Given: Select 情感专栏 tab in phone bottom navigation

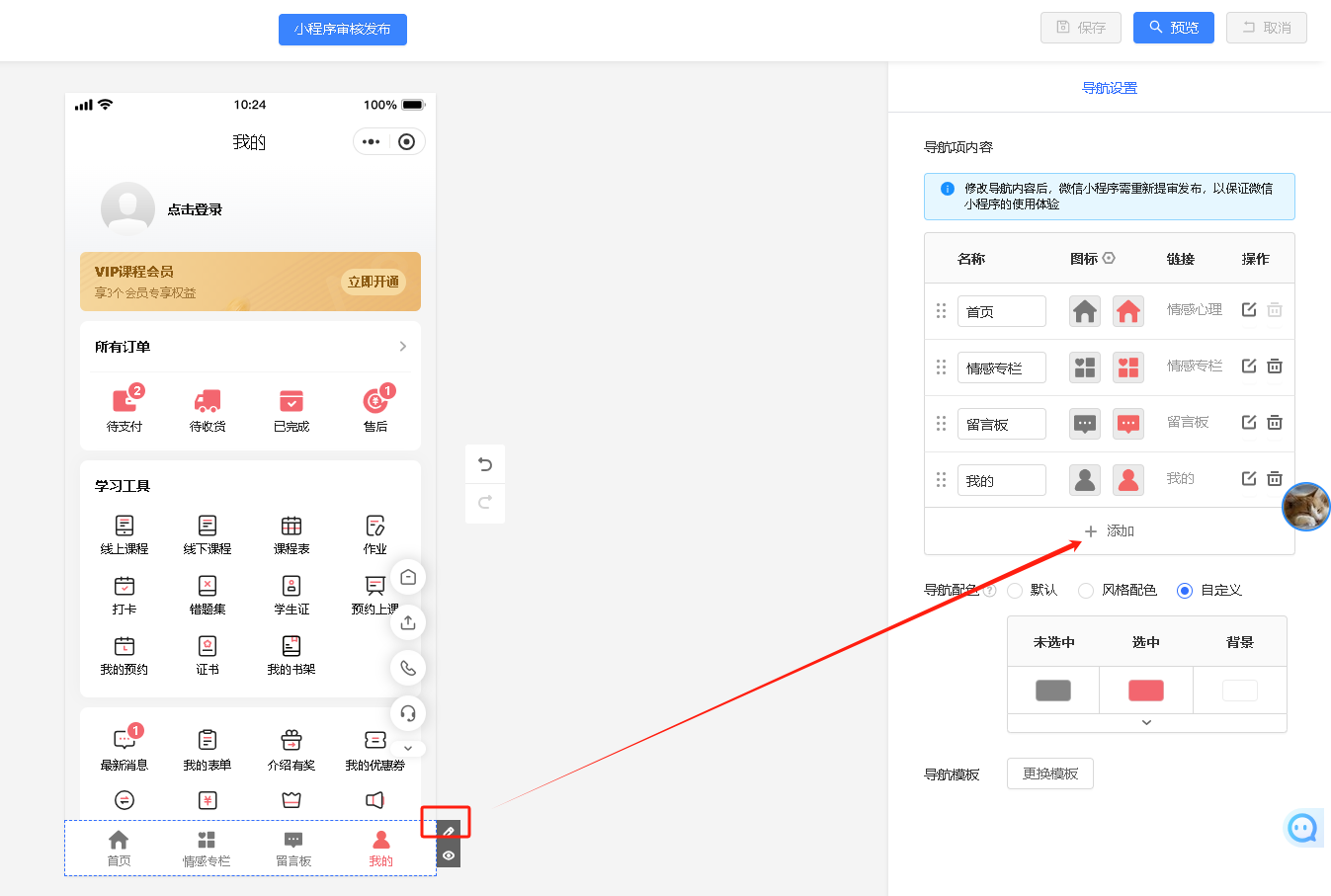Looking at the screenshot, I should pos(207,848).
